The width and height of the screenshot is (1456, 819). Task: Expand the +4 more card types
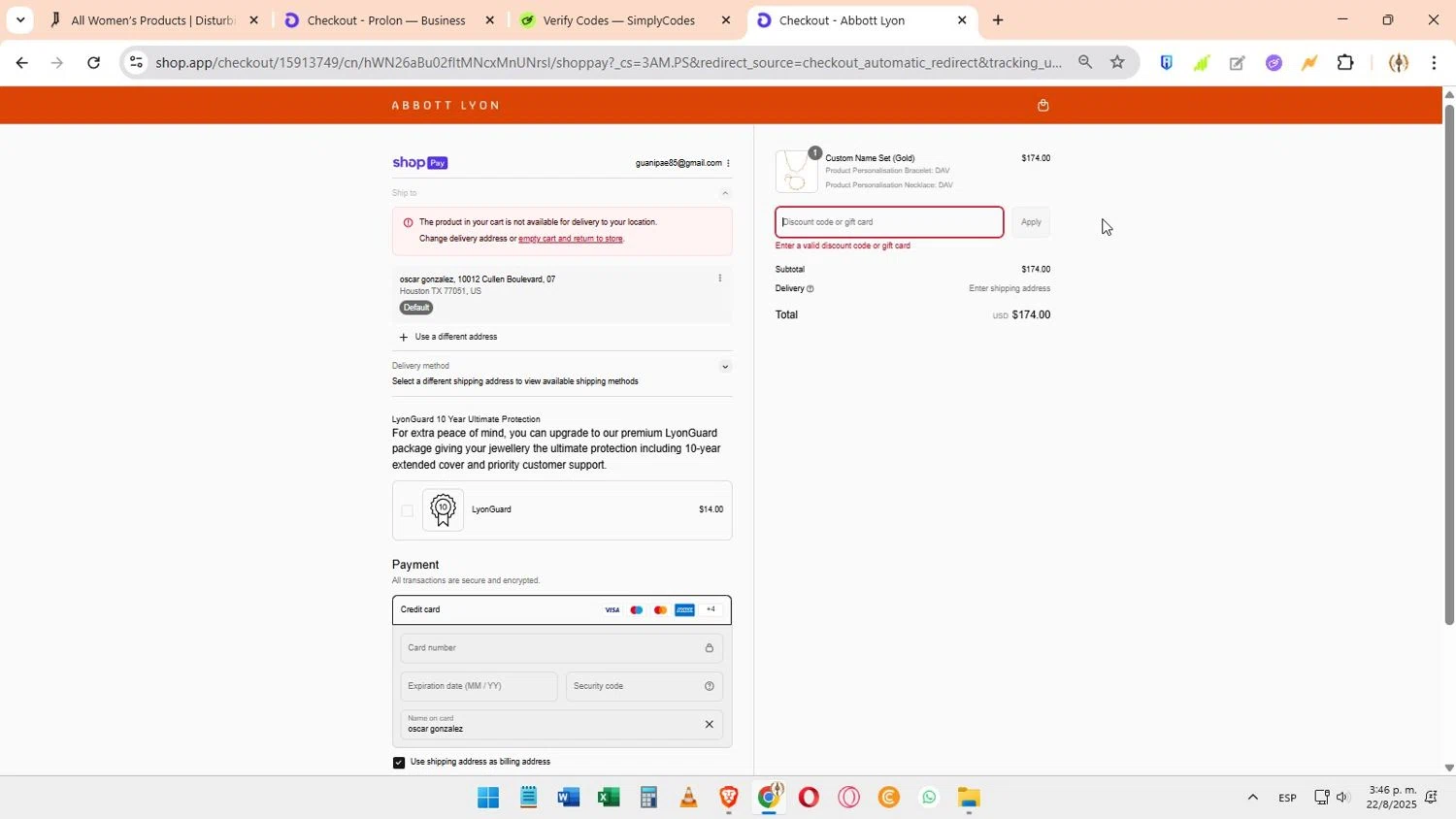(711, 609)
